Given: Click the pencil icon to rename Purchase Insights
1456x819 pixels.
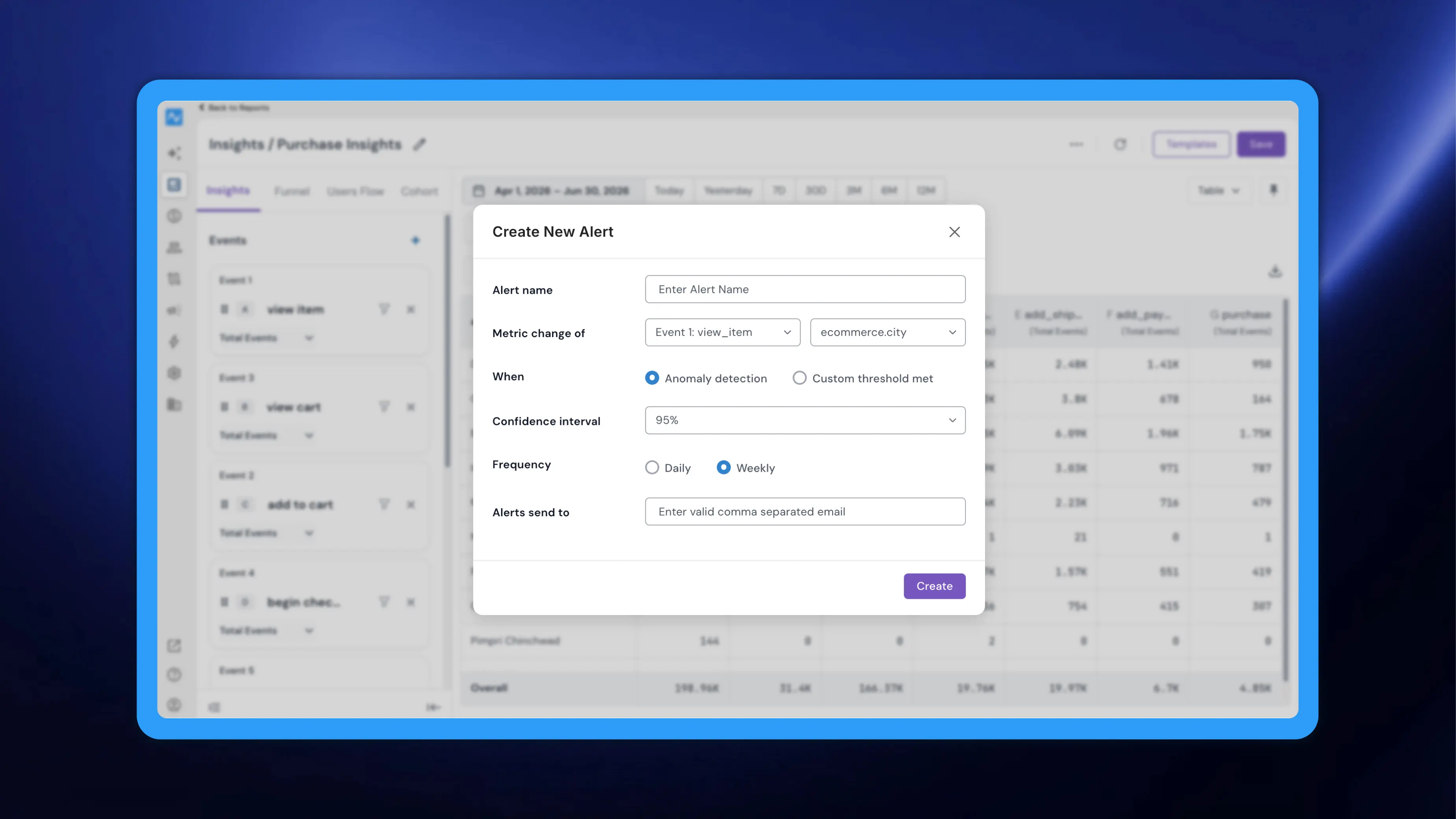Looking at the screenshot, I should coord(419,145).
